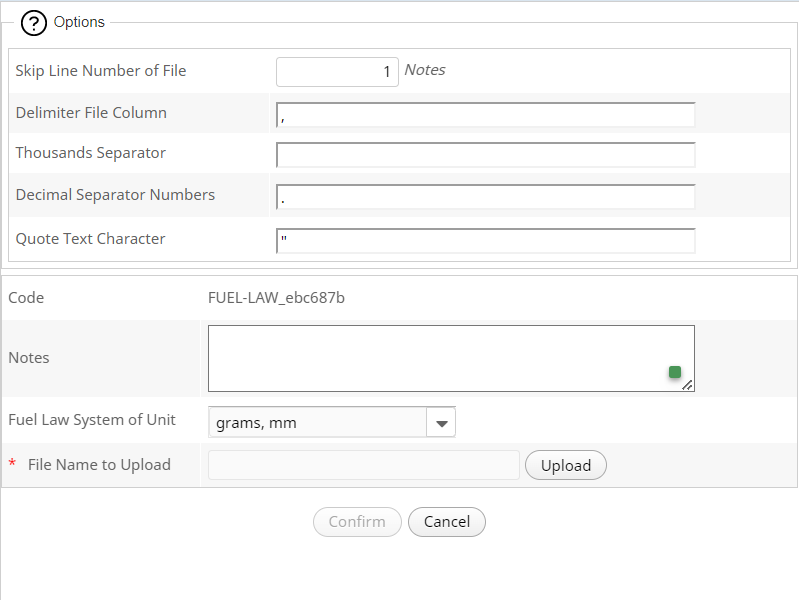Click the Options section heading
This screenshot has width=799, height=600.
point(79,22)
